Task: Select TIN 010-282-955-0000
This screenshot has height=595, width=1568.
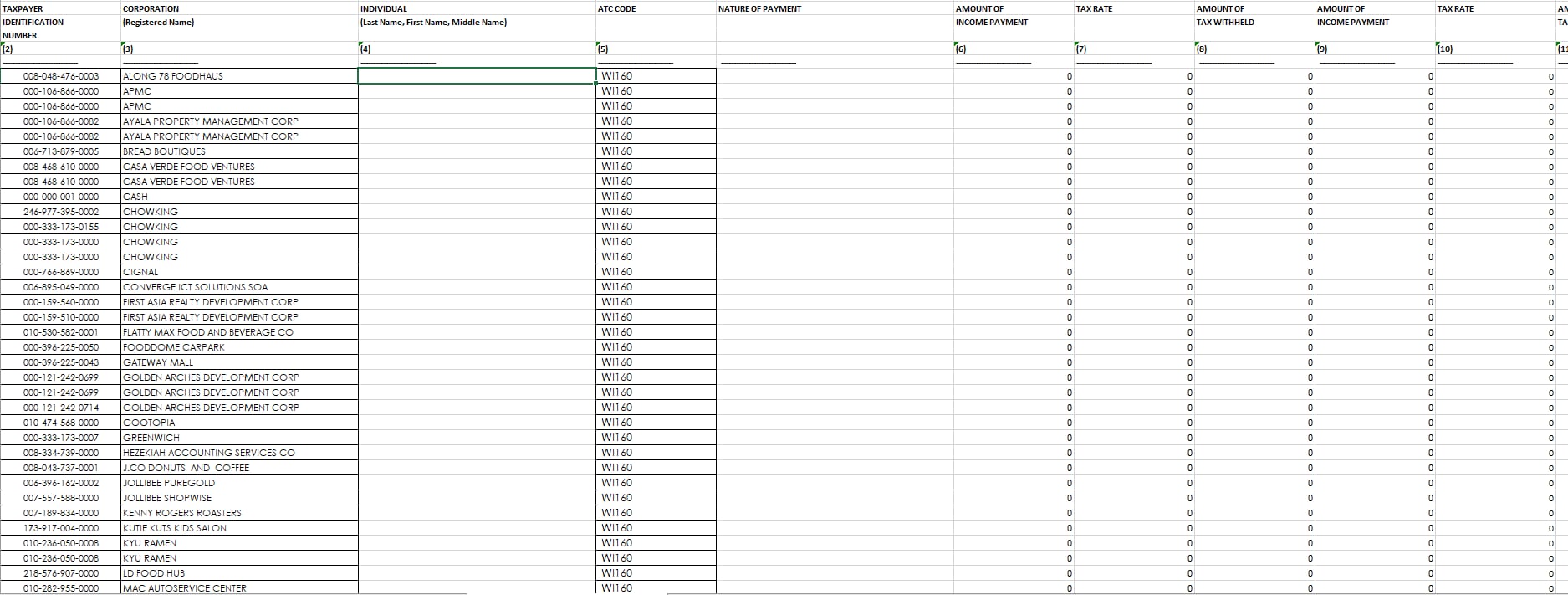Action: click(61, 588)
